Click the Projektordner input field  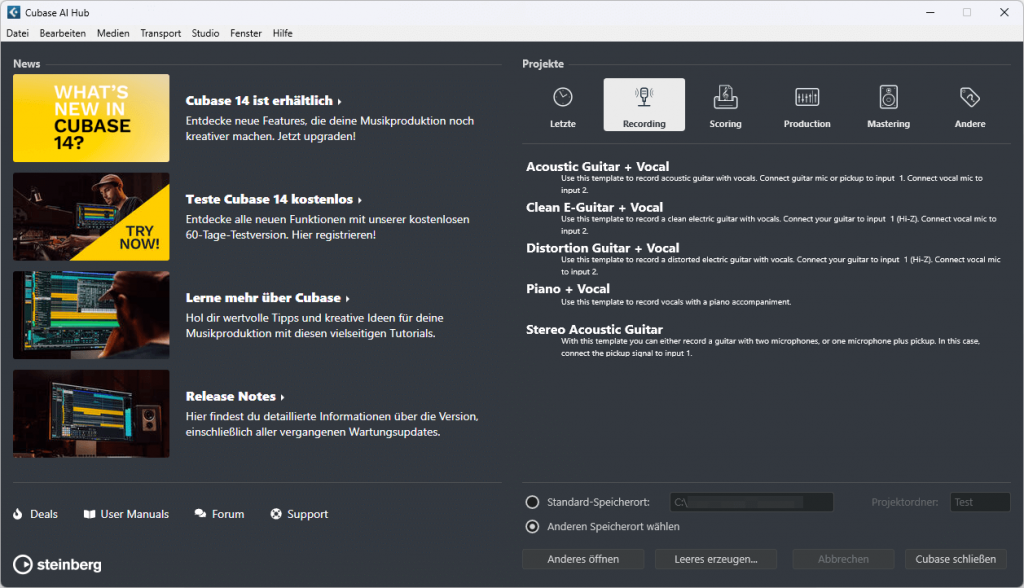point(980,502)
